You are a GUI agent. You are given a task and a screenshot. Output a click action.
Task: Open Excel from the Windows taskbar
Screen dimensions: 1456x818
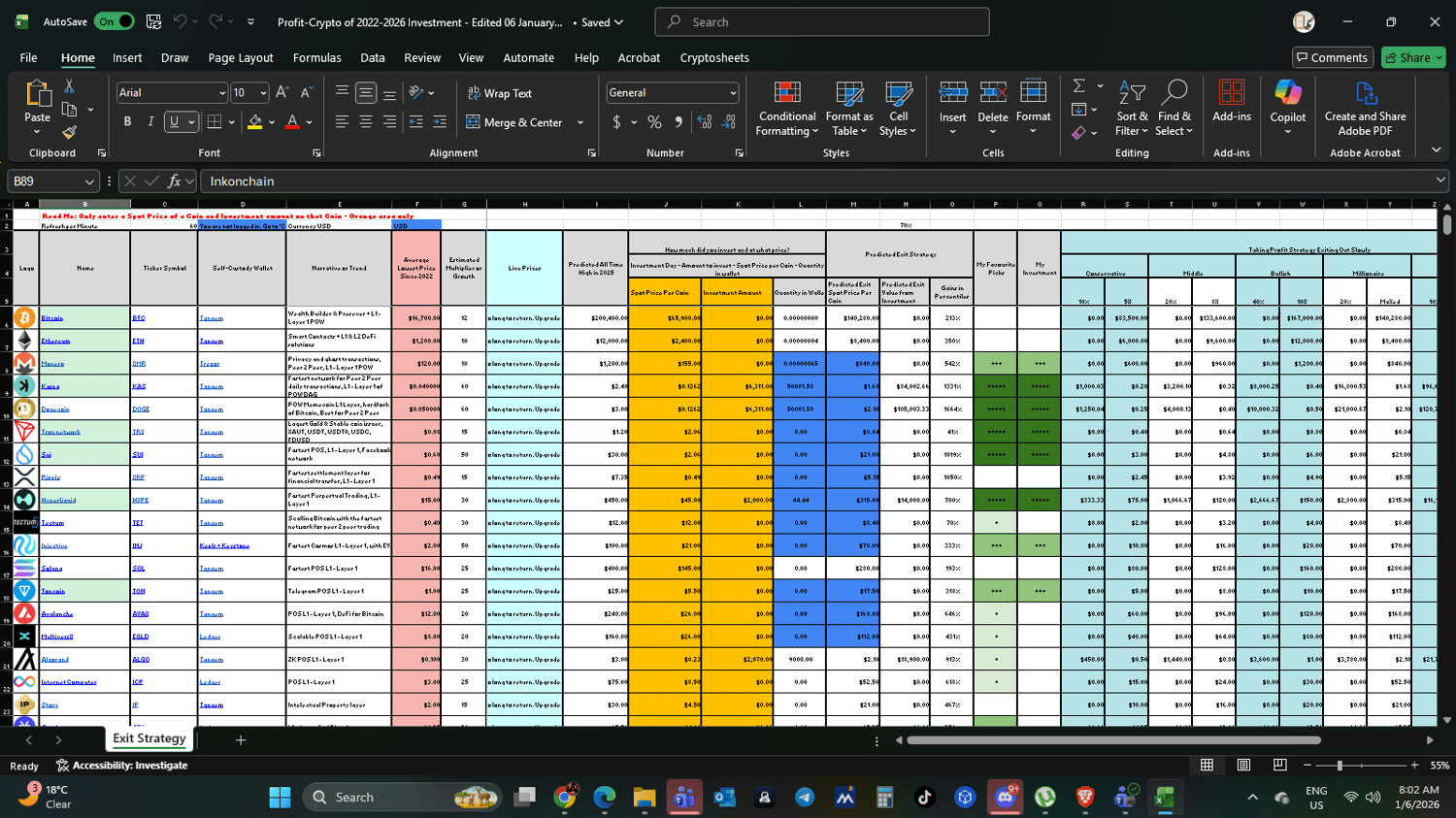[1165, 798]
